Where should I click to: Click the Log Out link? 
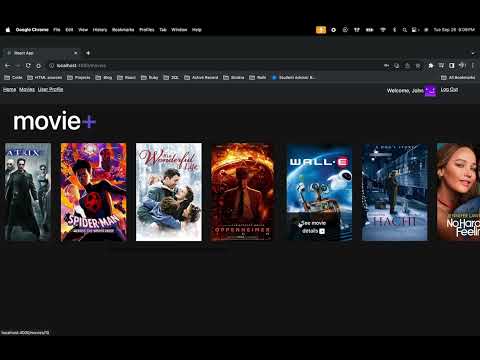coord(449,89)
